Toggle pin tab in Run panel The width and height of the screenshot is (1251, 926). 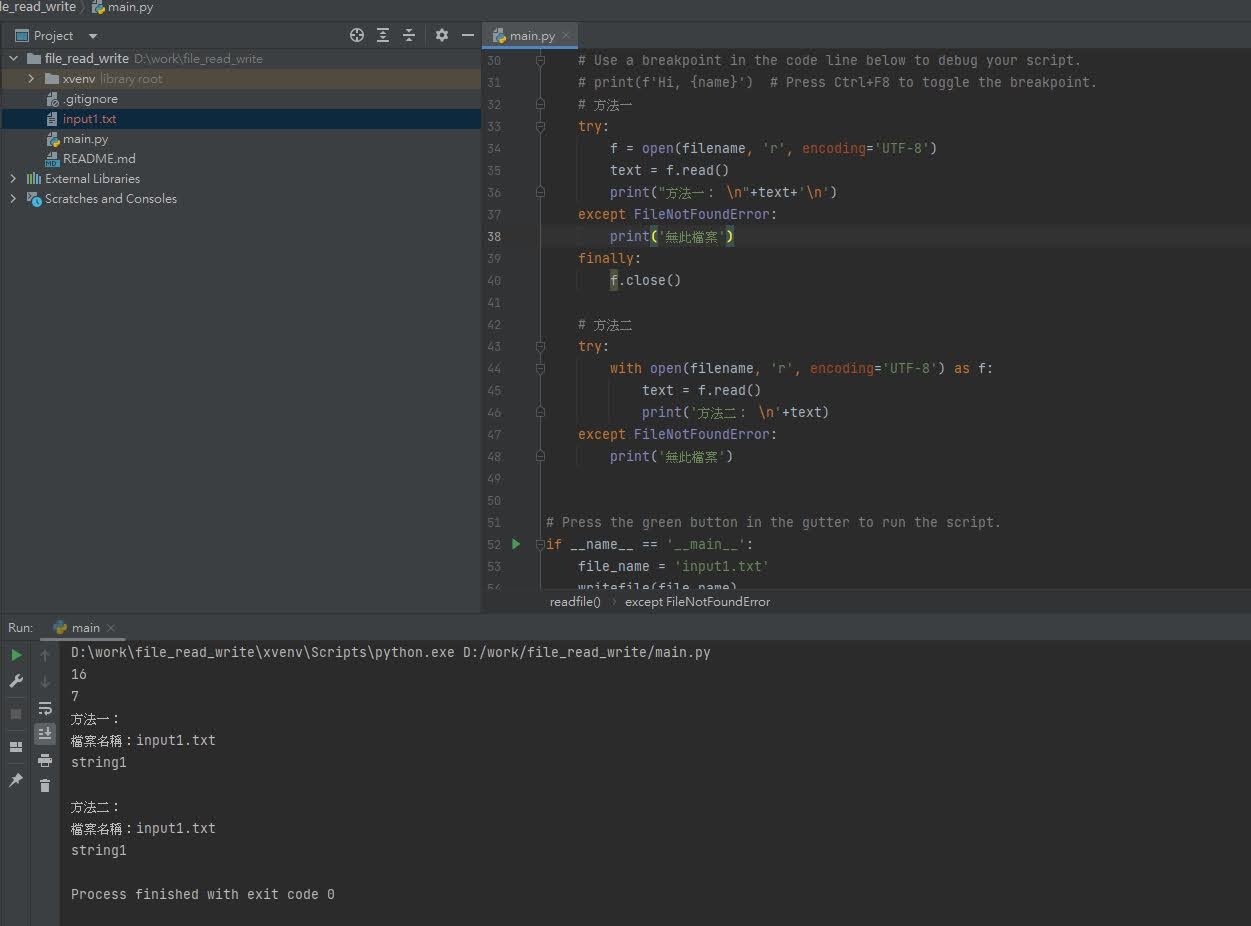tap(16, 780)
